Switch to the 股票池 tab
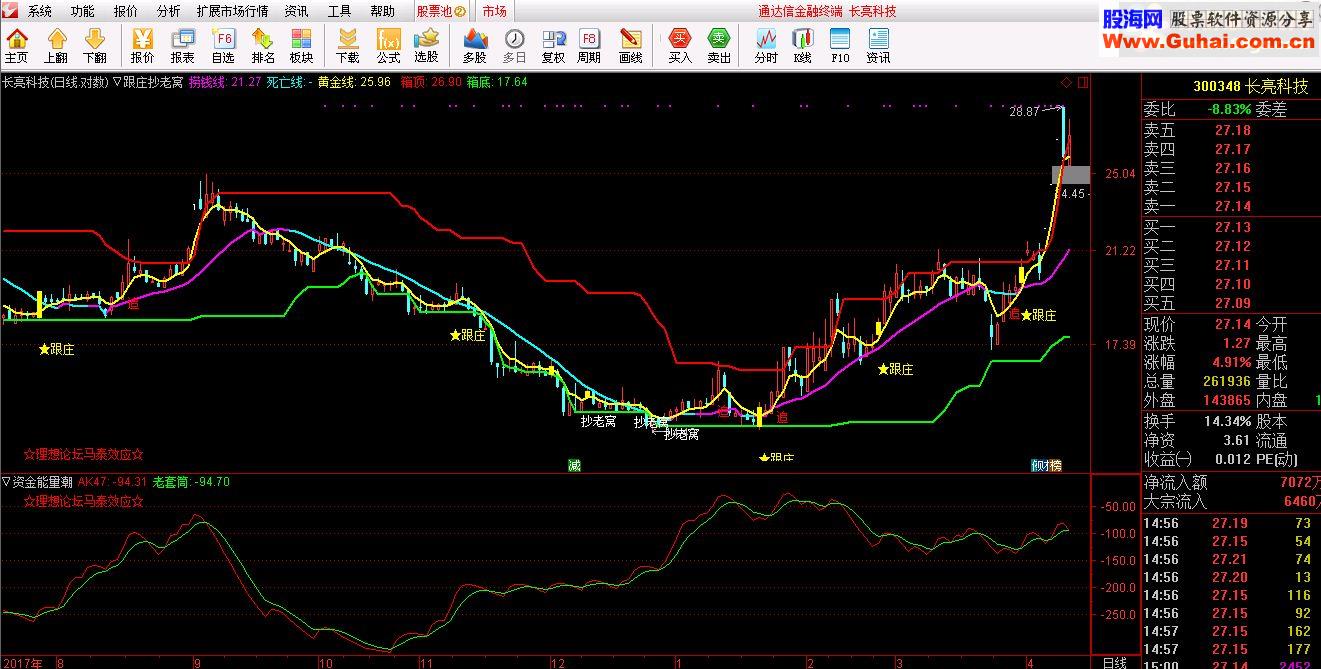The height and width of the screenshot is (669, 1321). tap(441, 11)
